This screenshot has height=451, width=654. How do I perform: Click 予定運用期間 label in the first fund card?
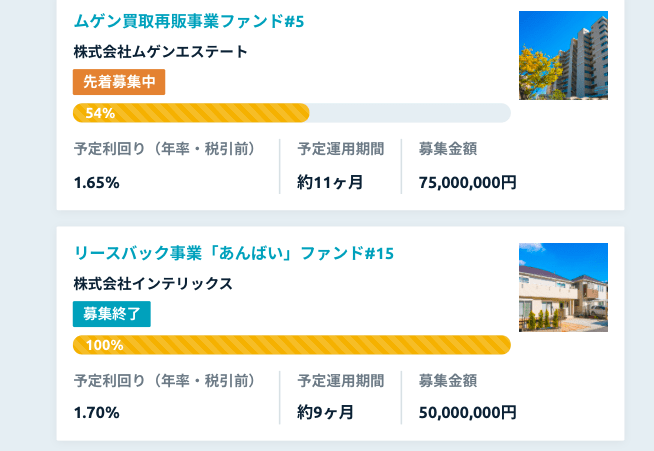pyautogui.click(x=341, y=149)
